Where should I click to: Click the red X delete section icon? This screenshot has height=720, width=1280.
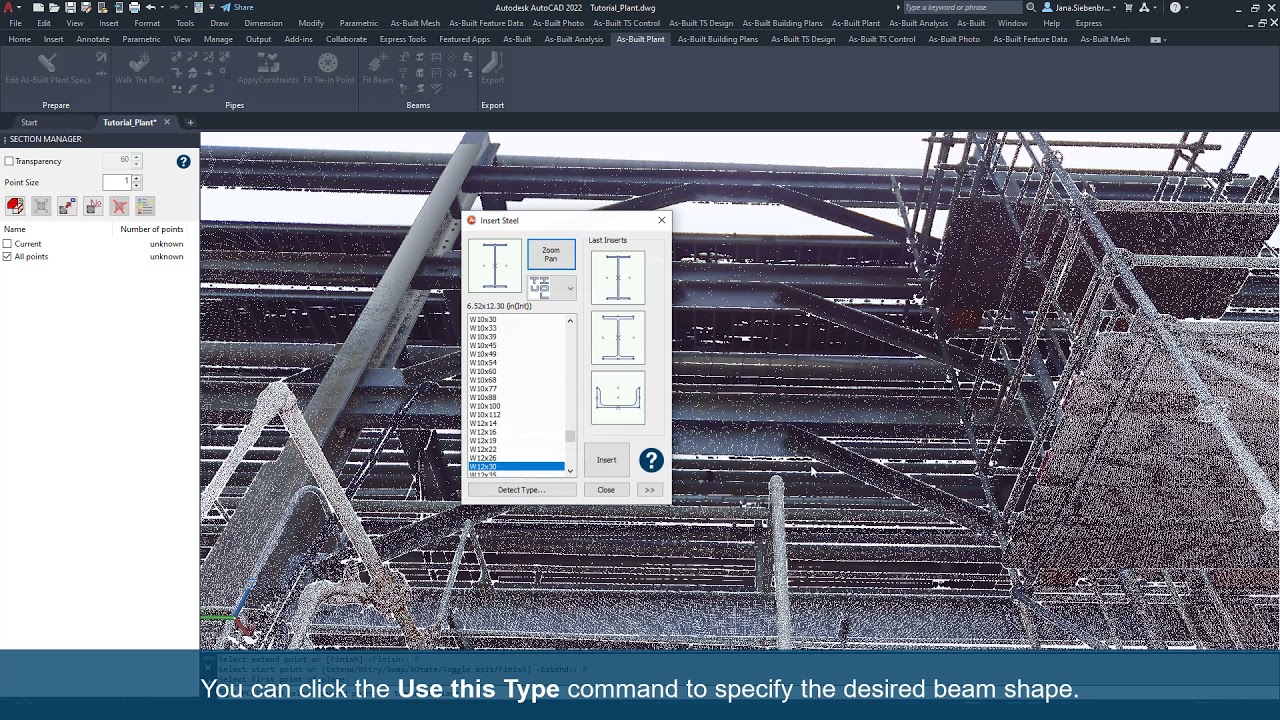coord(119,206)
